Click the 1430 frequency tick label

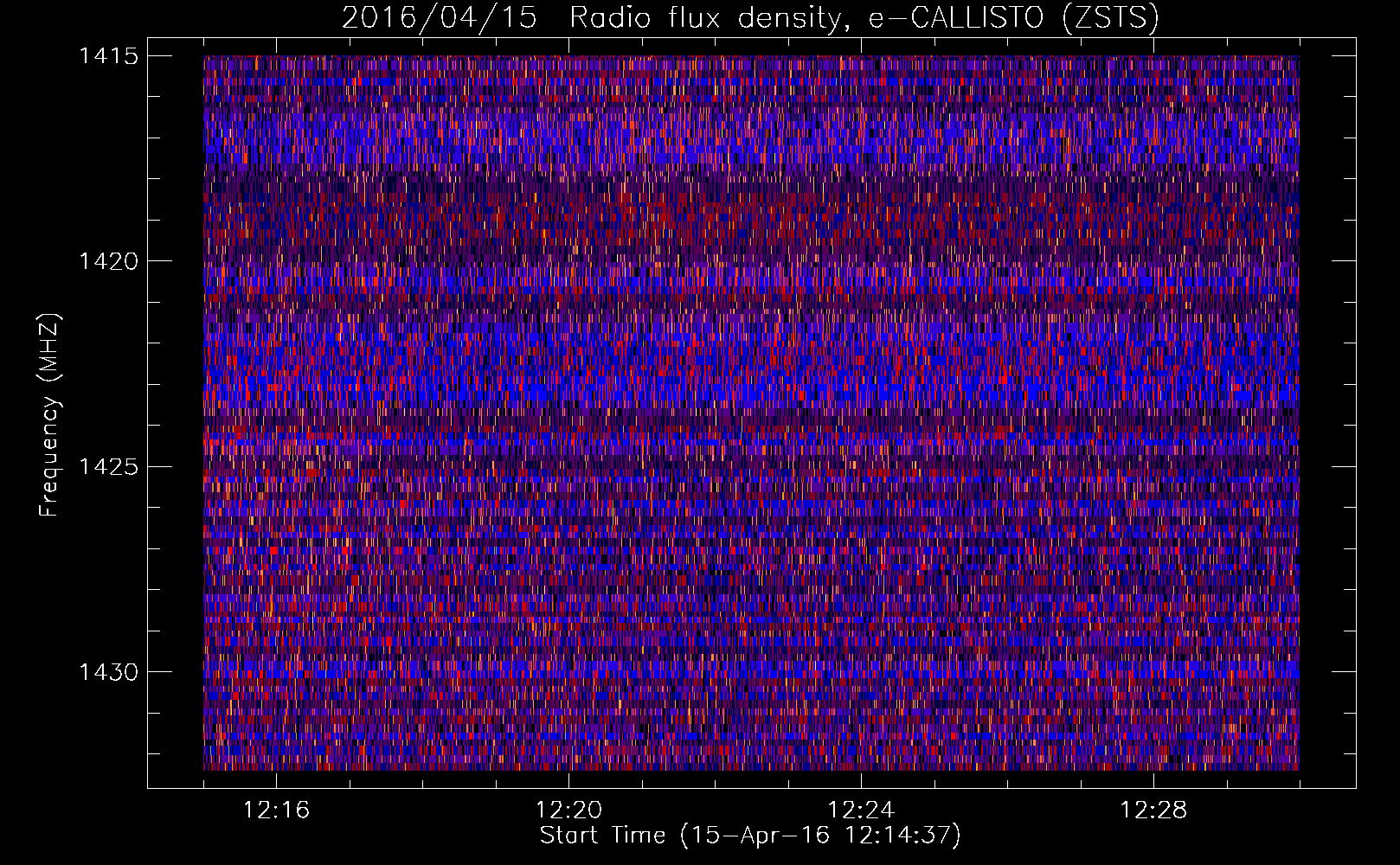108,672
